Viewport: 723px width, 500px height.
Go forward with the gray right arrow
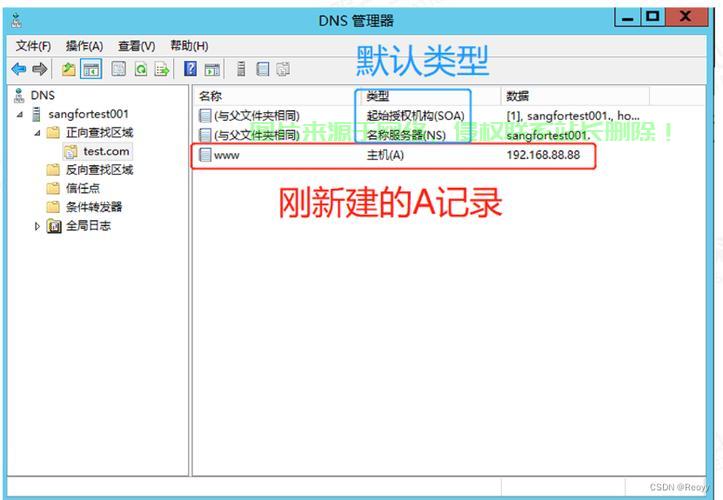40,69
